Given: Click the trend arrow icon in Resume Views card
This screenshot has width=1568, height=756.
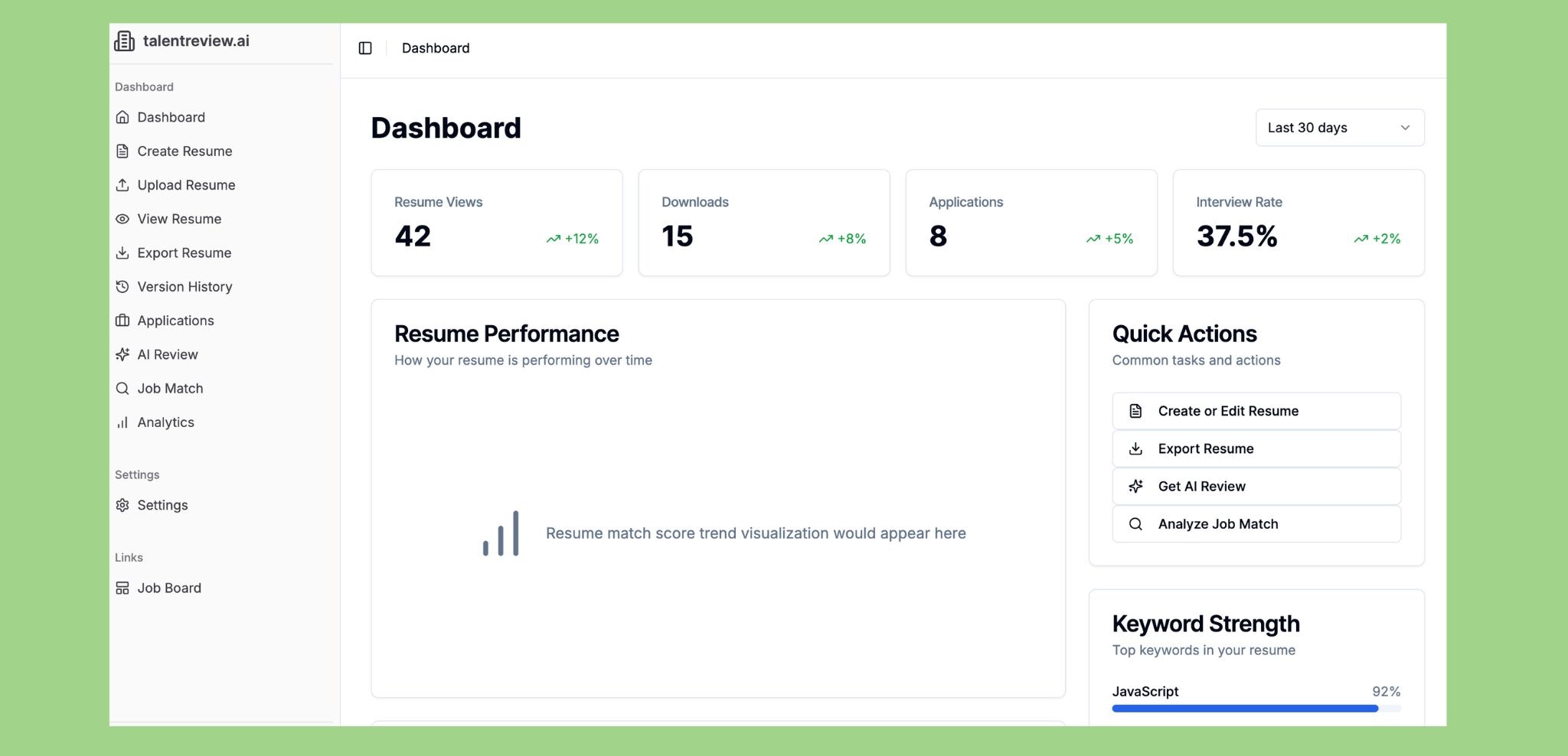Looking at the screenshot, I should tap(554, 239).
